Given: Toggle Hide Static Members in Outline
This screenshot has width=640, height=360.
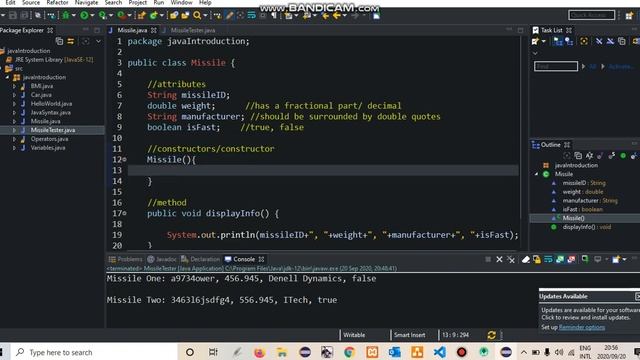Looking at the screenshot, I should [x=611, y=156].
